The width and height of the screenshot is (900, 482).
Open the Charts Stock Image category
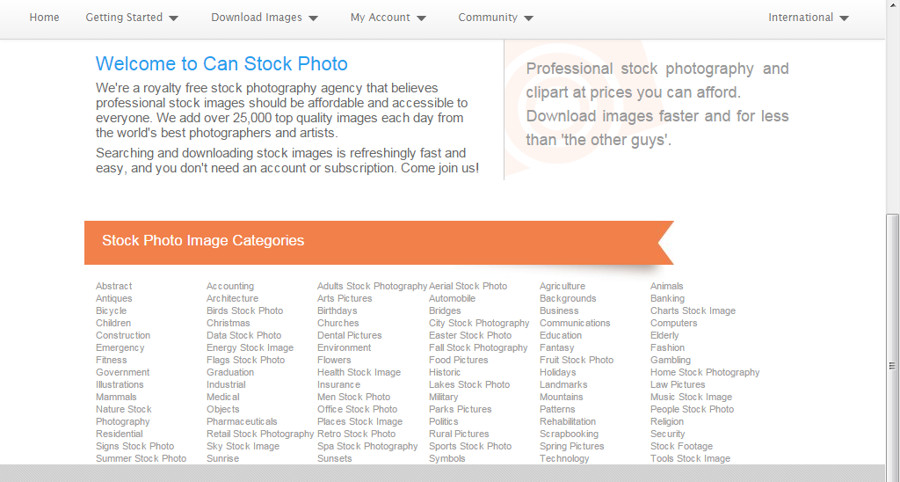pyautogui.click(x=692, y=310)
